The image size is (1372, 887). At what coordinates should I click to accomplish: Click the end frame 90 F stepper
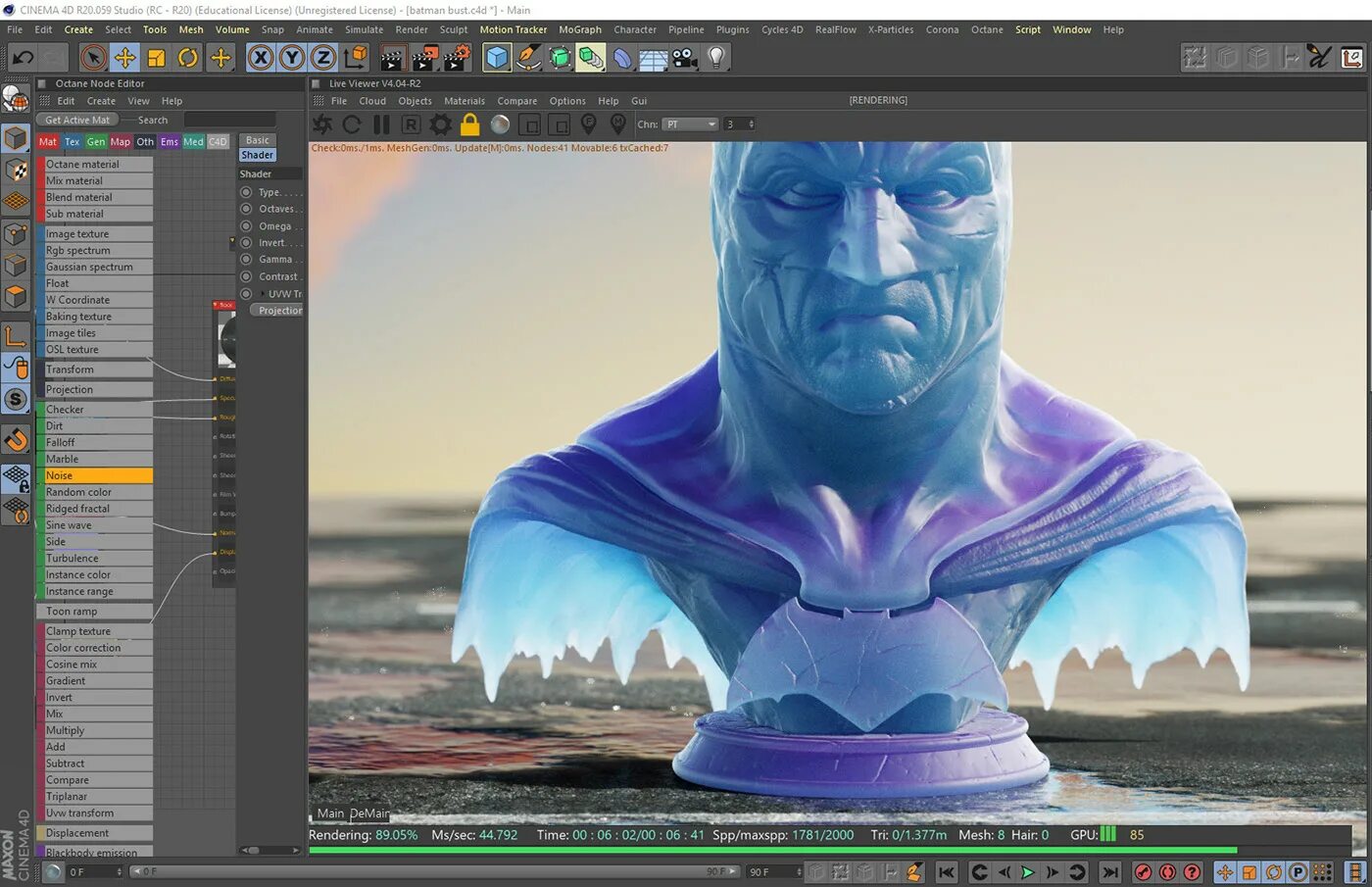click(800, 871)
